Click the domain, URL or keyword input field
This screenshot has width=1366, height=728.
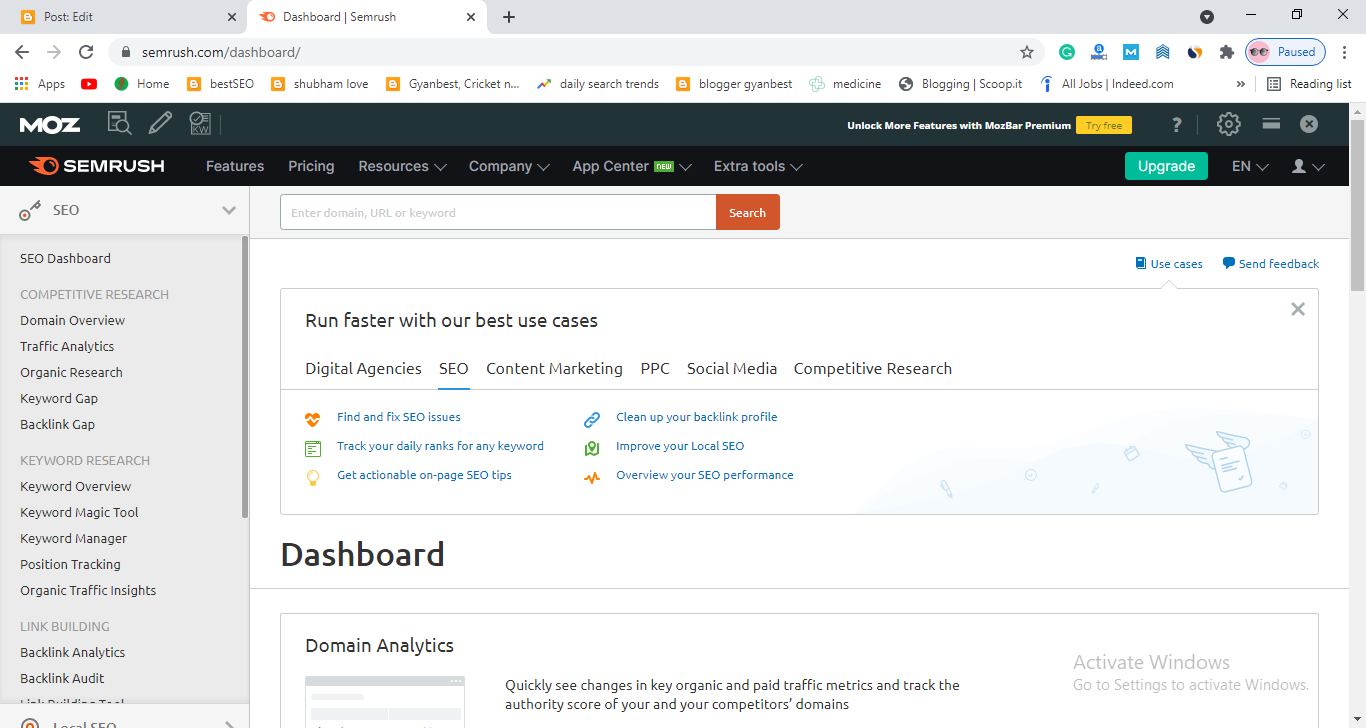point(498,212)
